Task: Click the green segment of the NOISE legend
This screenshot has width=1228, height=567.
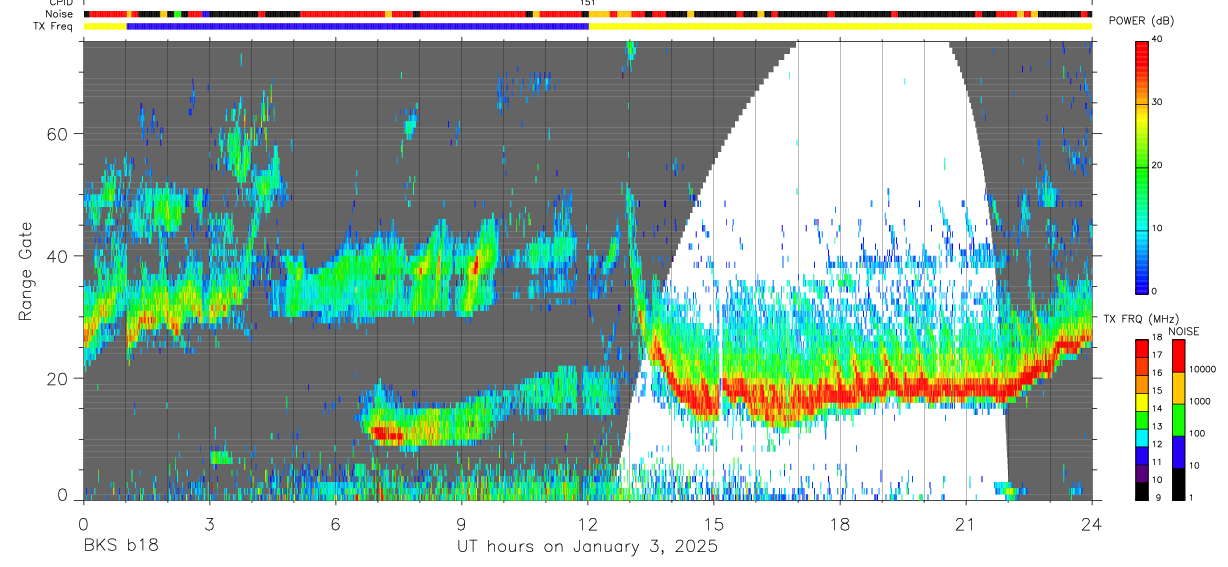Action: point(1178,419)
